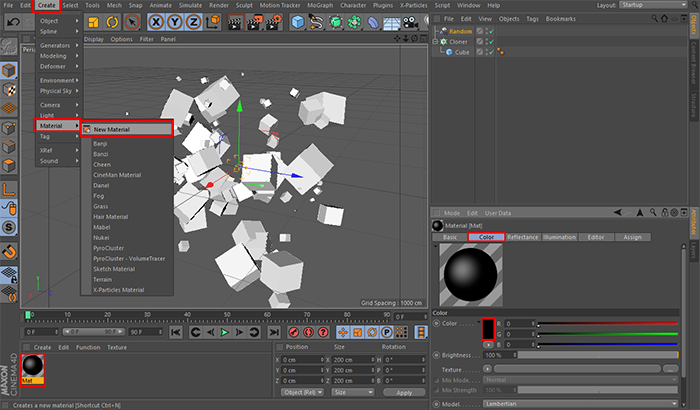The height and width of the screenshot is (410, 700).
Task: Toggle Cloner object enable checkmark
Action: [x=491, y=42]
